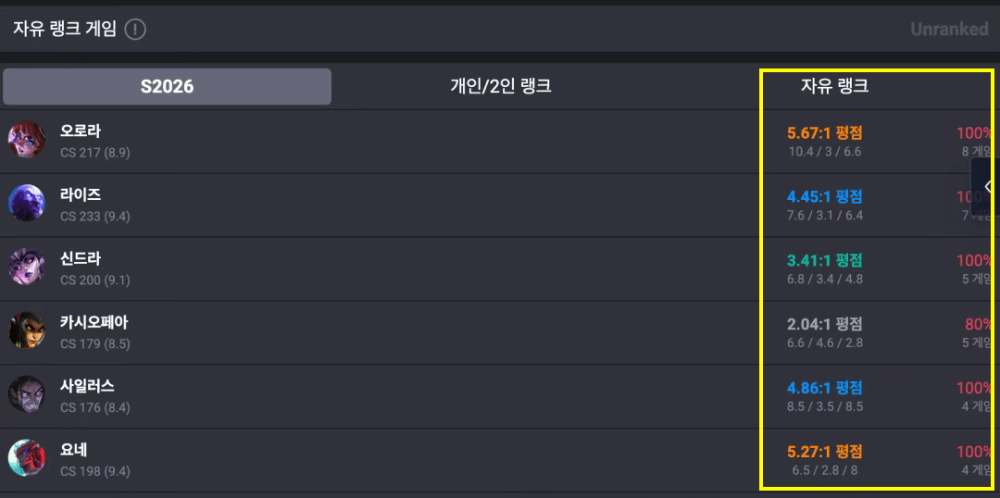The width and height of the screenshot is (1000, 498).
Task: Expand the side panel chevron arrow
Action: click(988, 187)
